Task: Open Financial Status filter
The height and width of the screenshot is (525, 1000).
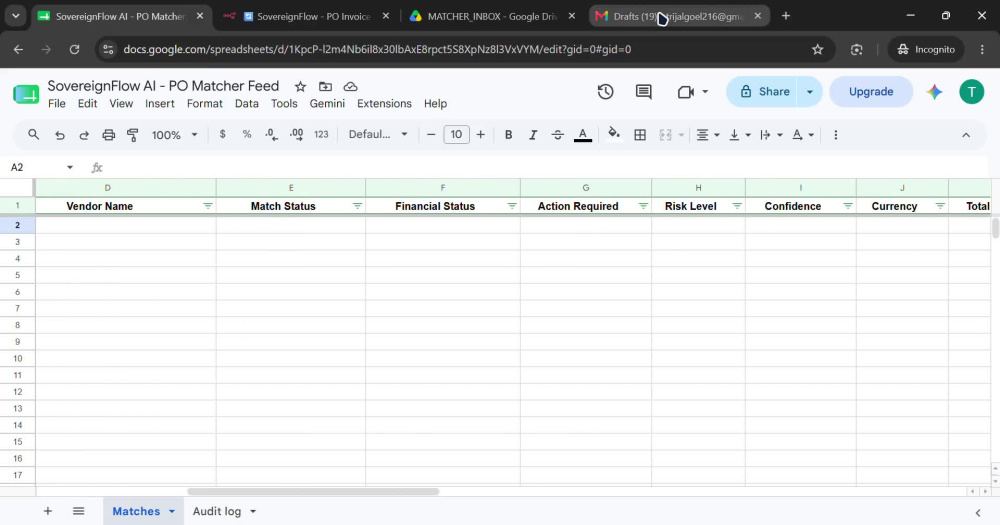Action: click(511, 206)
